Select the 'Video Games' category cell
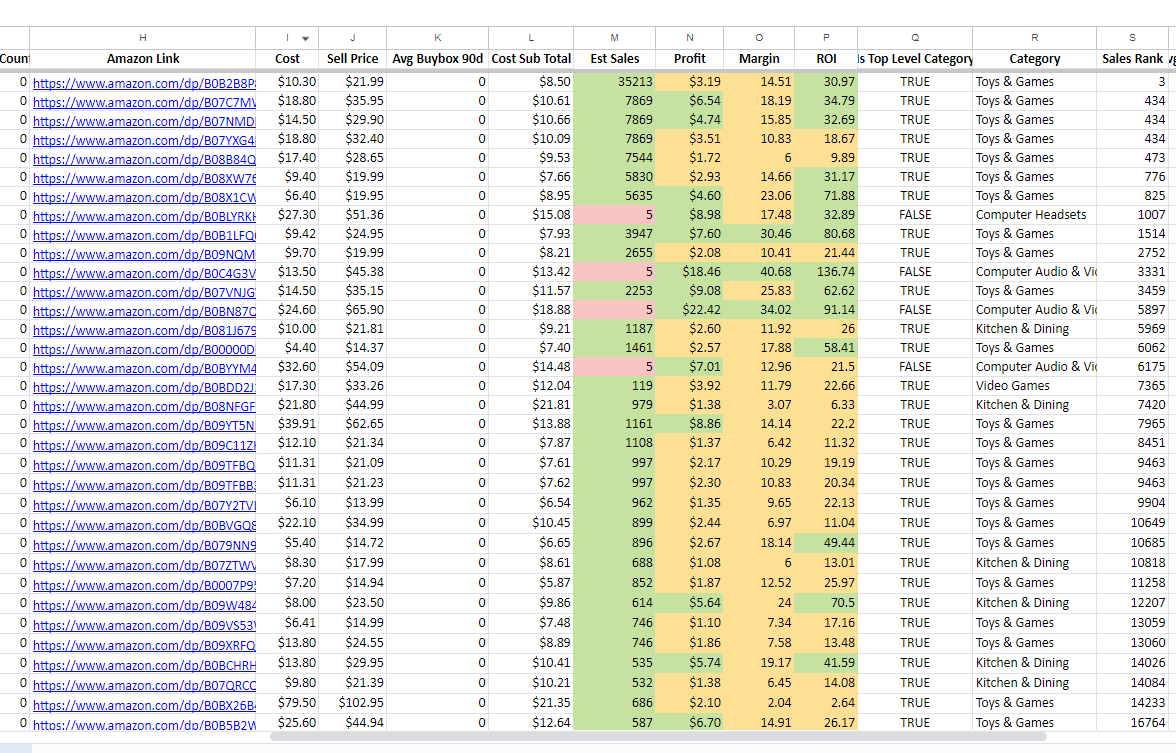This screenshot has height=753, width=1176. pos(1034,386)
